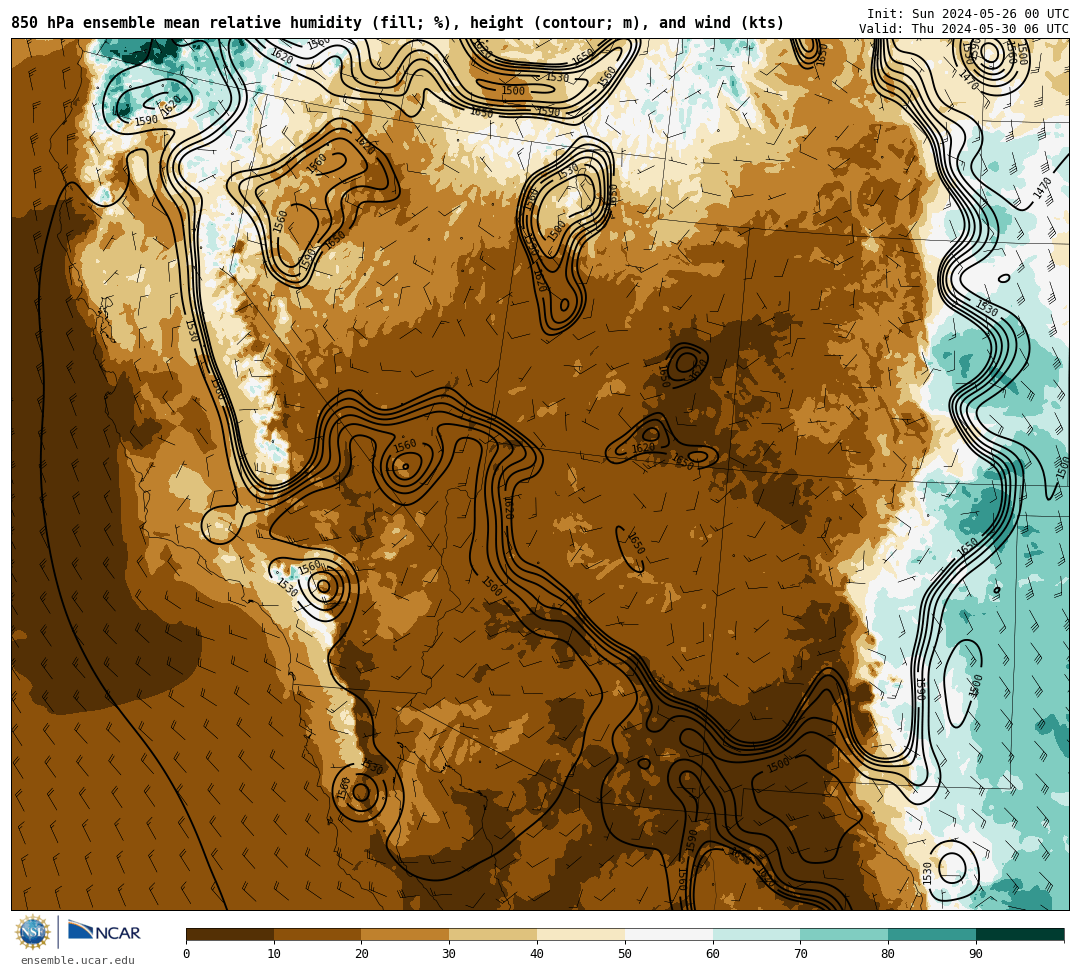Pick the 40–50% pale cream colorbar segment

[581, 934]
